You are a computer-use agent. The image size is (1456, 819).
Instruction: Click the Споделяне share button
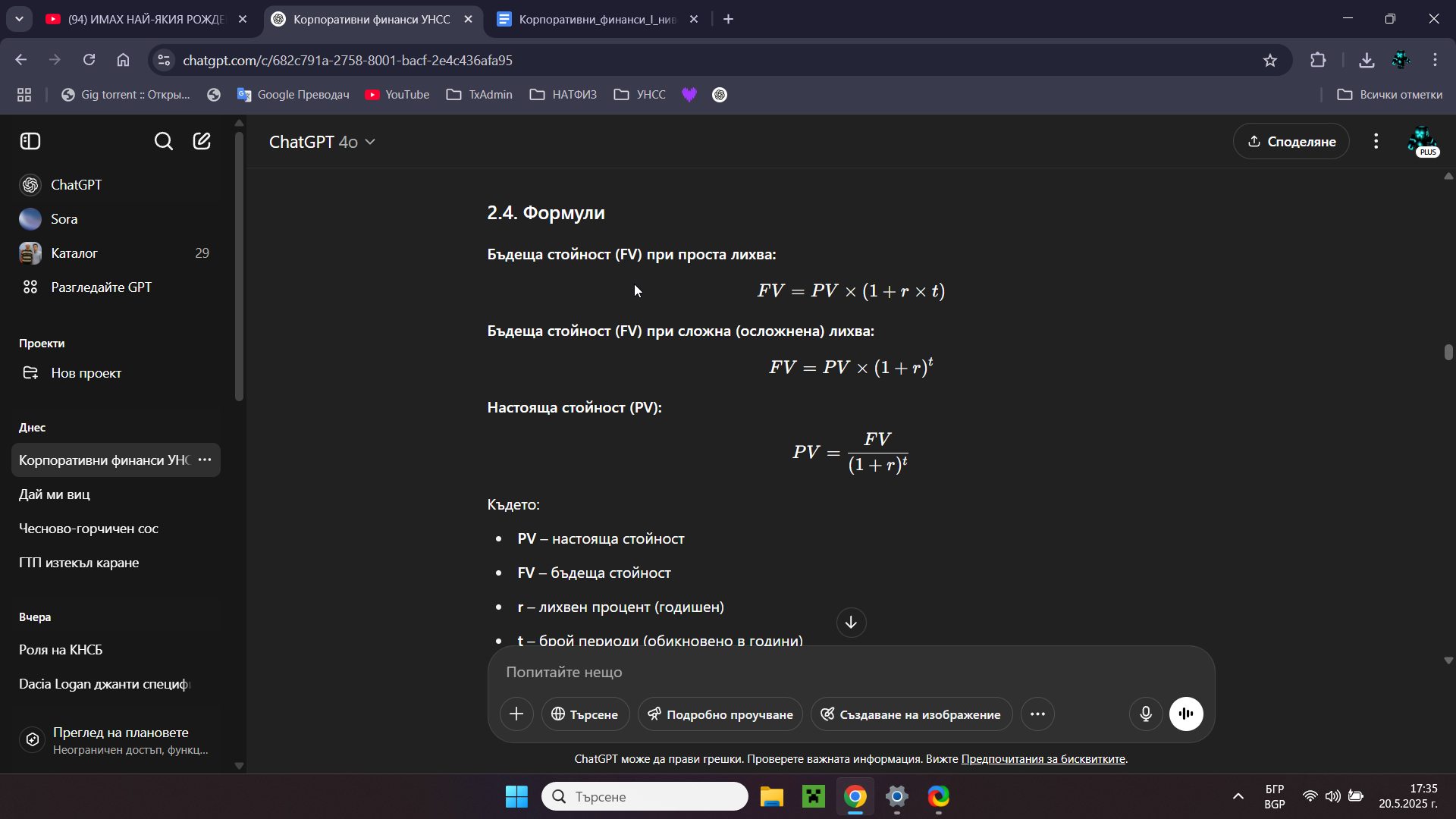1291,141
